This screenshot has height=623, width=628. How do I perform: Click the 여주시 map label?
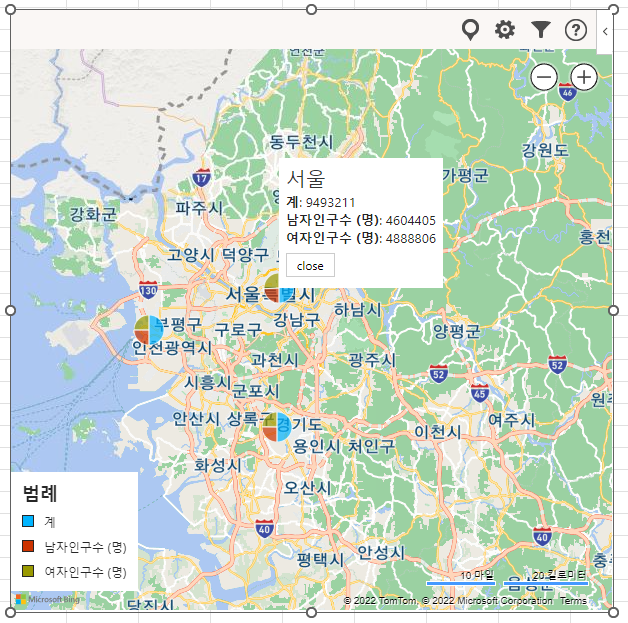tap(512, 420)
